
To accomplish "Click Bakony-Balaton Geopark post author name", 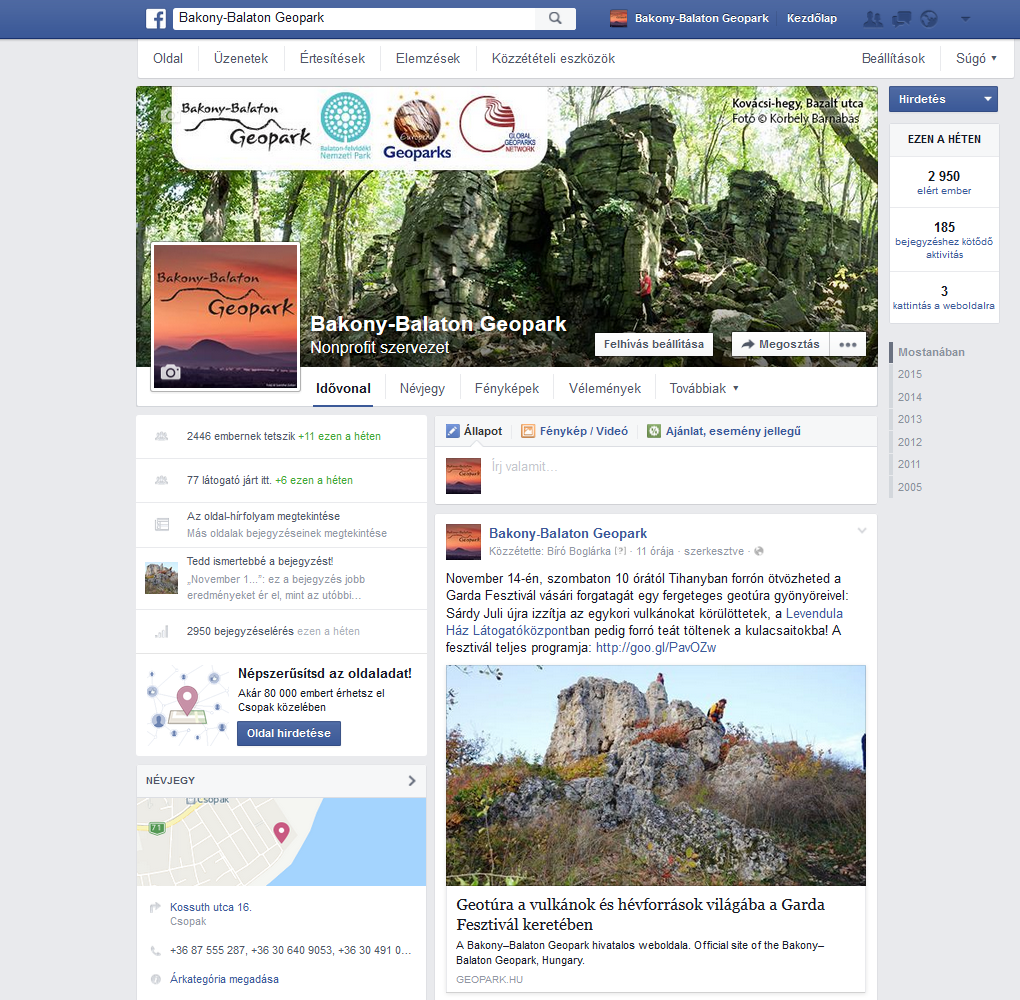I will click(x=568, y=534).
